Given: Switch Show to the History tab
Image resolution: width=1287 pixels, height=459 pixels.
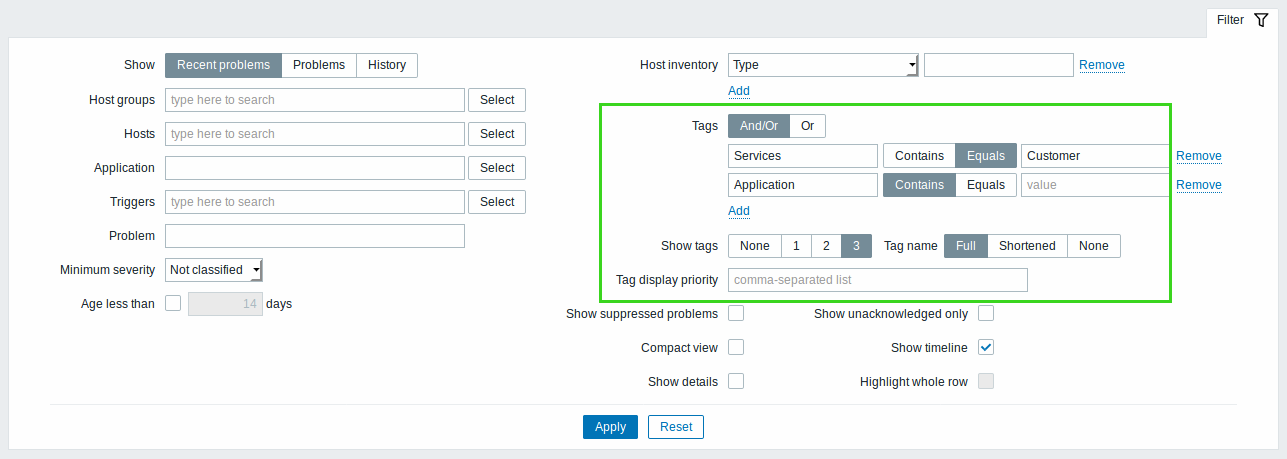Looking at the screenshot, I should click(x=387, y=65).
